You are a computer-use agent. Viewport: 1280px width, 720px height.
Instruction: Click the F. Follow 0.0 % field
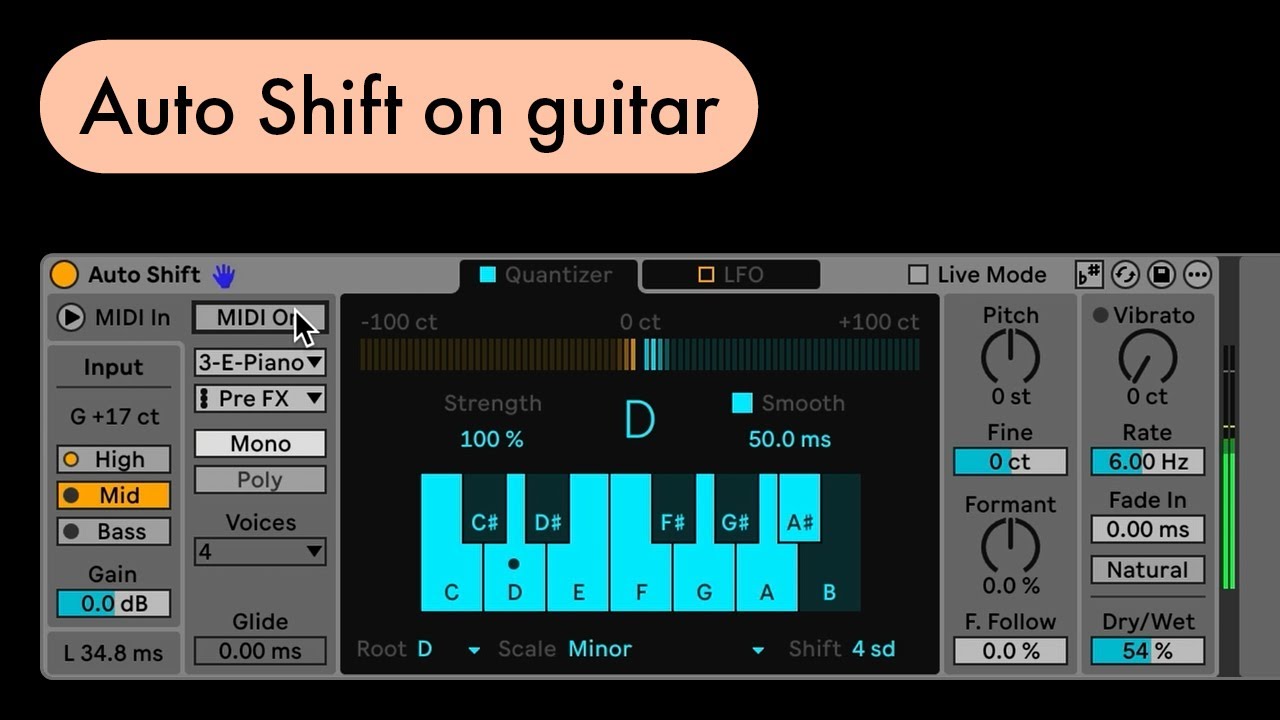click(x=1010, y=651)
